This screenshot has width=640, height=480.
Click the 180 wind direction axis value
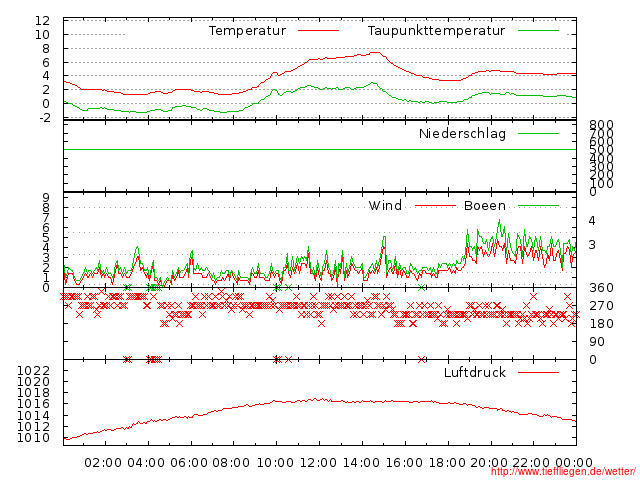tap(601, 324)
